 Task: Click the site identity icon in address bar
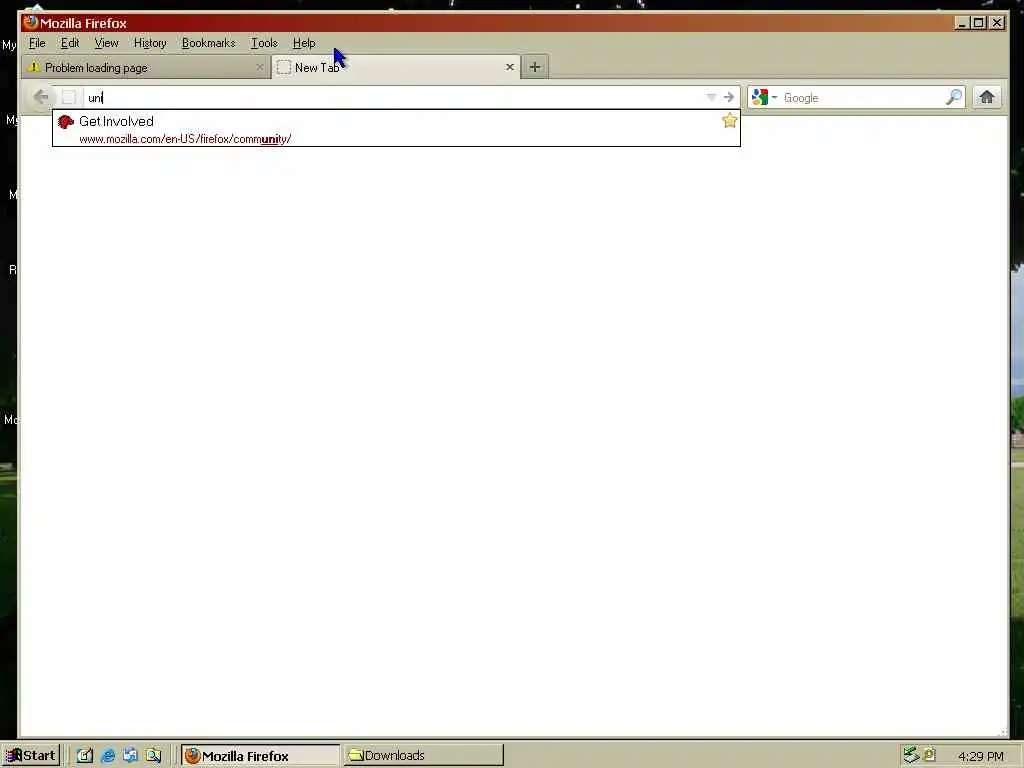coord(69,97)
